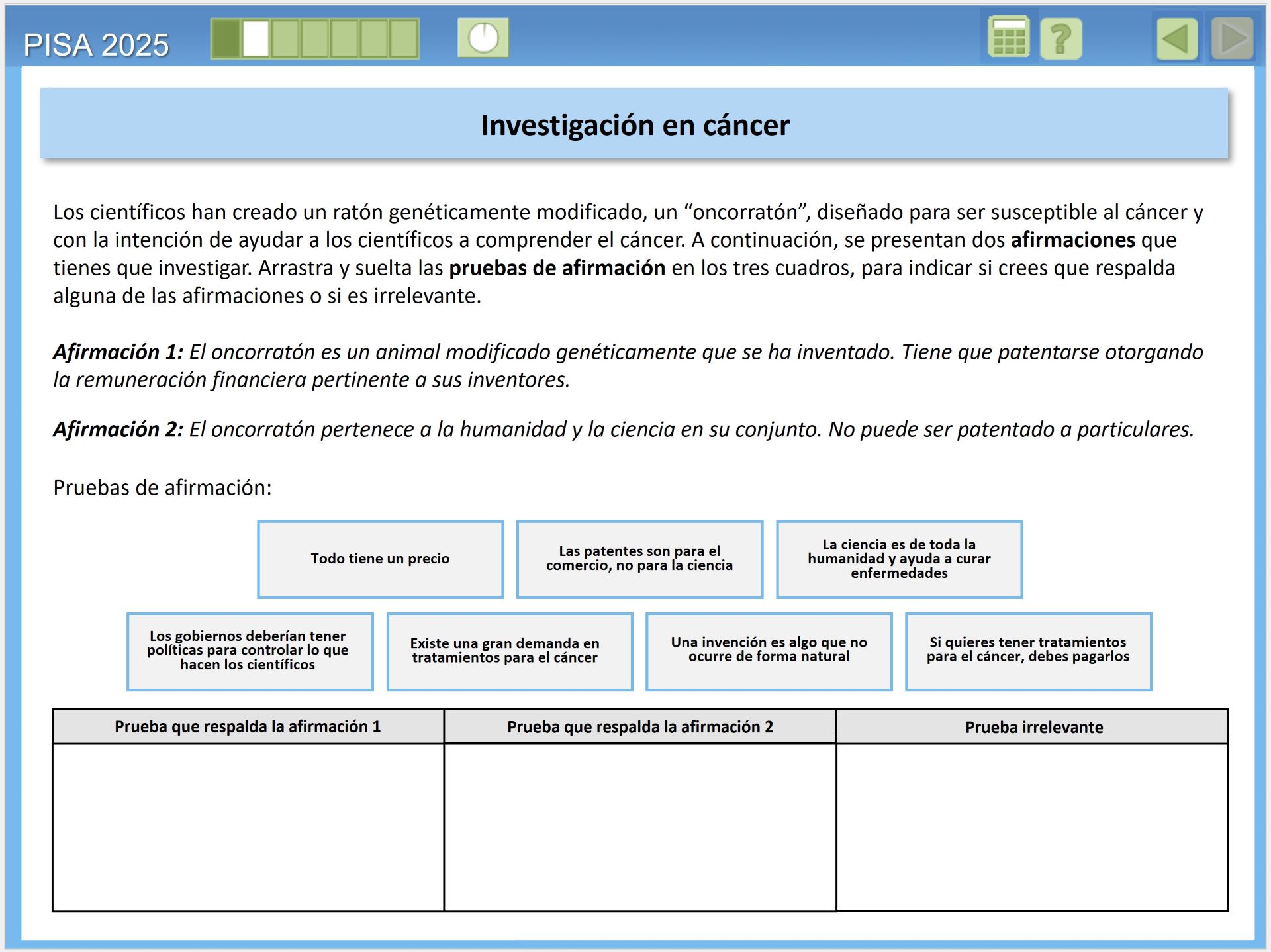Click the help question mark icon
This screenshot has height=952, width=1271.
pos(1060,39)
